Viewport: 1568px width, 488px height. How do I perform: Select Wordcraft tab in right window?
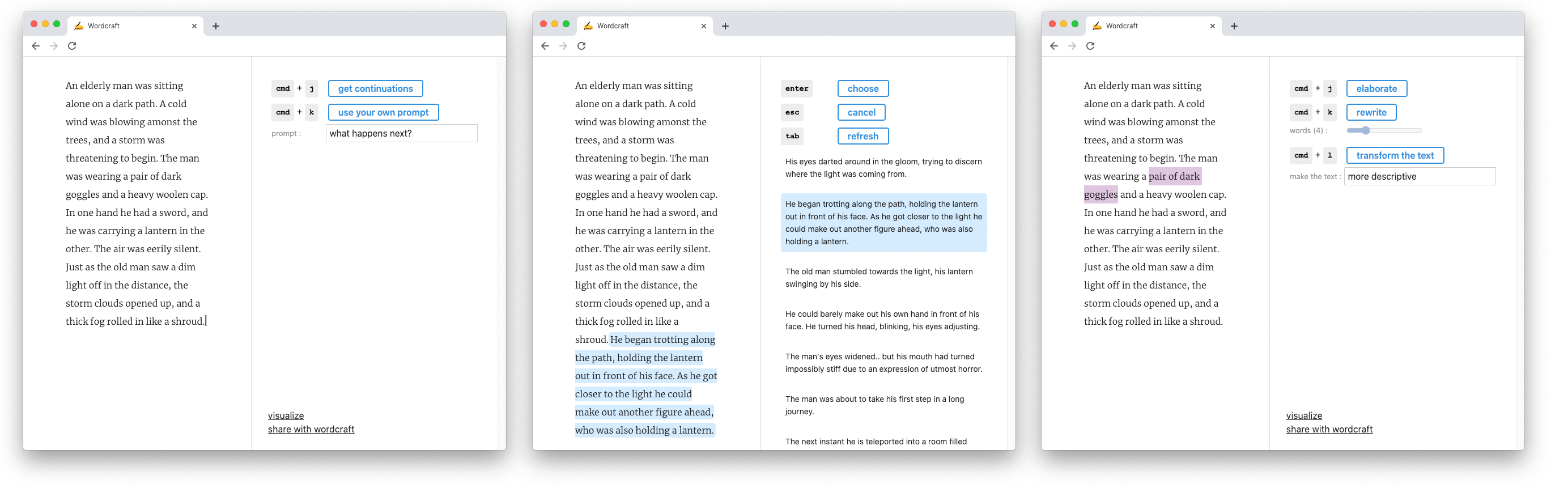click(x=1154, y=26)
